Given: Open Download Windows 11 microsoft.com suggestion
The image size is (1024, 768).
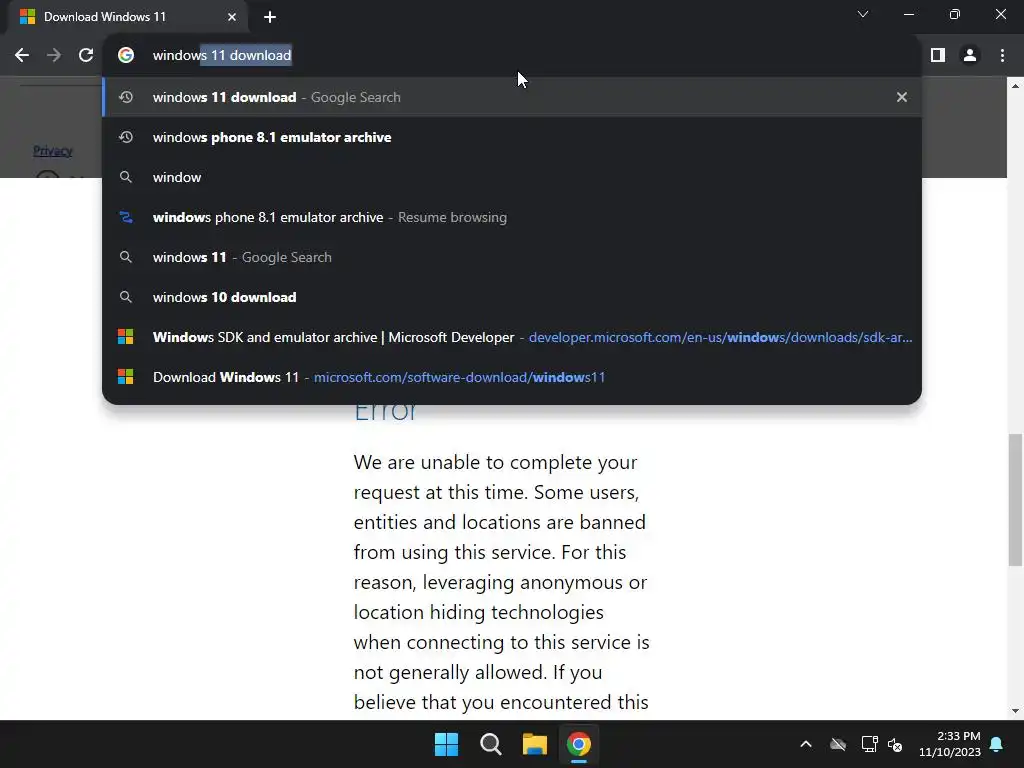Looking at the screenshot, I should (512, 377).
